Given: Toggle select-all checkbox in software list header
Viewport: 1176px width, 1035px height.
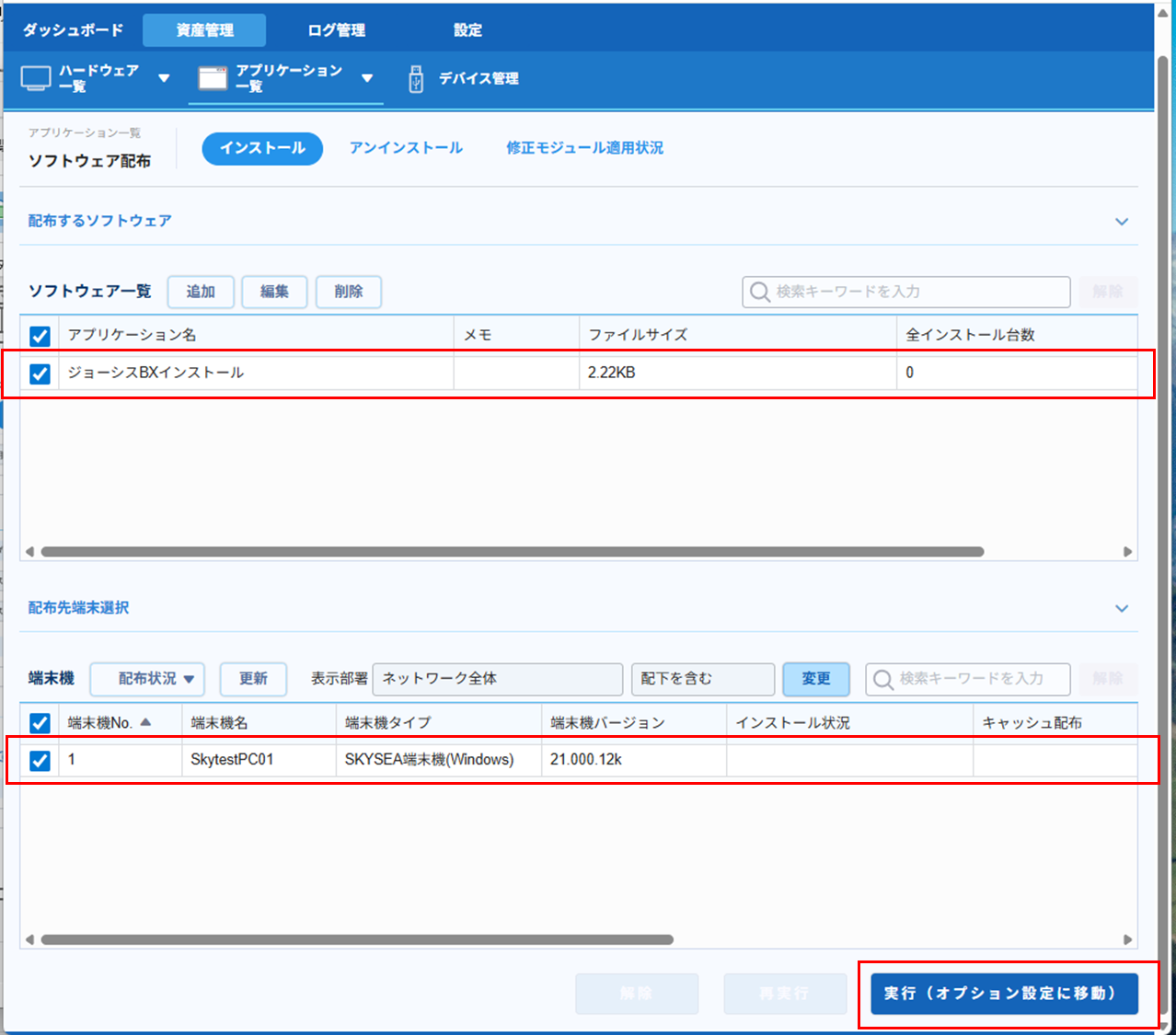Looking at the screenshot, I should pyautogui.click(x=40, y=336).
